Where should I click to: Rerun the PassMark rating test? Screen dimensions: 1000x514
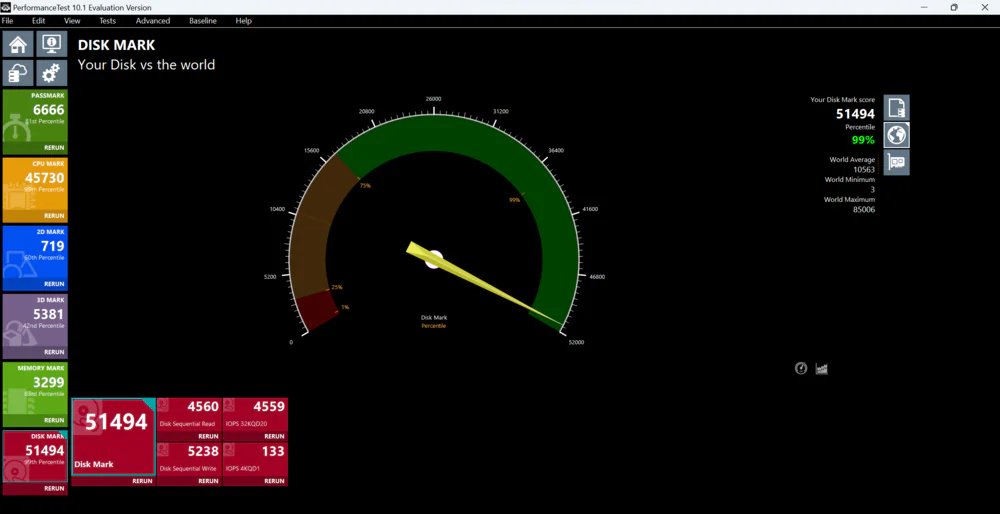(54, 148)
